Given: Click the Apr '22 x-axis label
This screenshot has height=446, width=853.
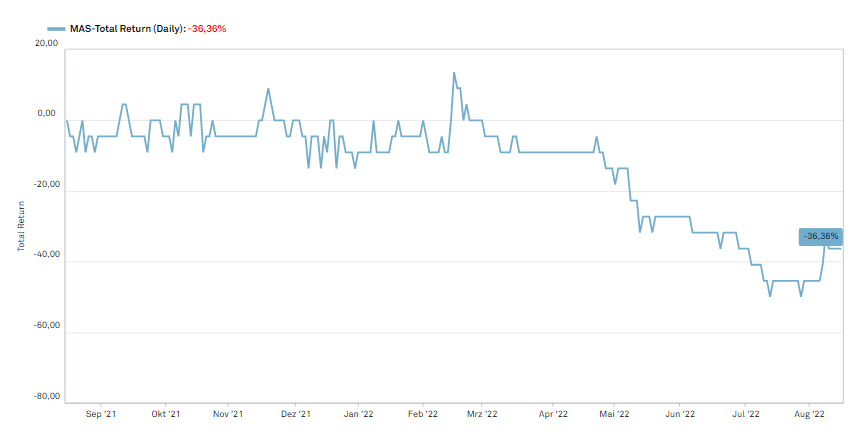Looking at the screenshot, I should click(x=553, y=414).
